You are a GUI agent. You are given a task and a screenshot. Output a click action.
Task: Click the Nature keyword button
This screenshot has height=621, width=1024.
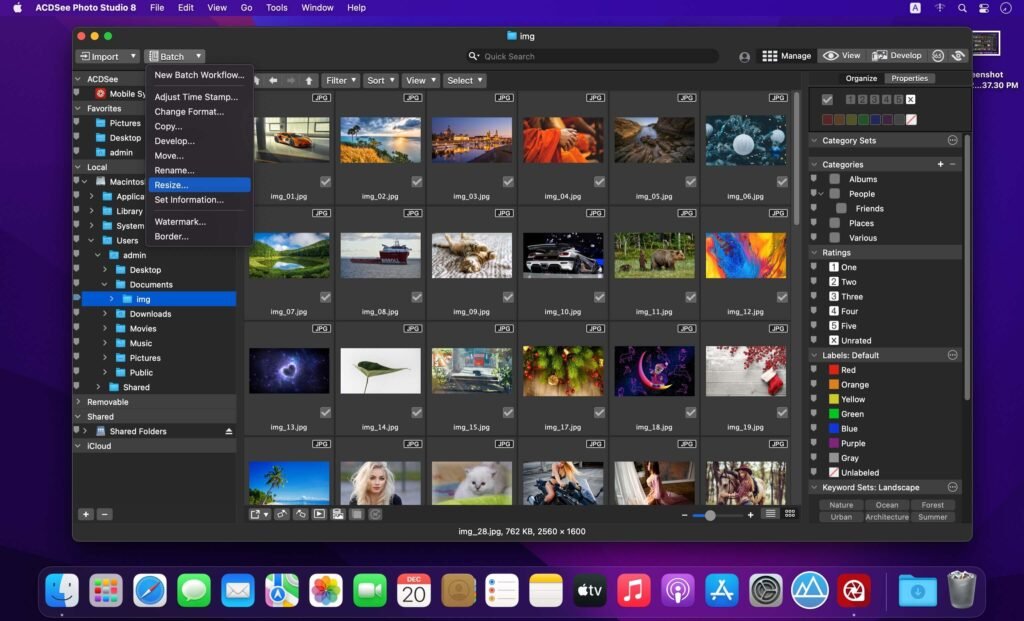coord(840,505)
